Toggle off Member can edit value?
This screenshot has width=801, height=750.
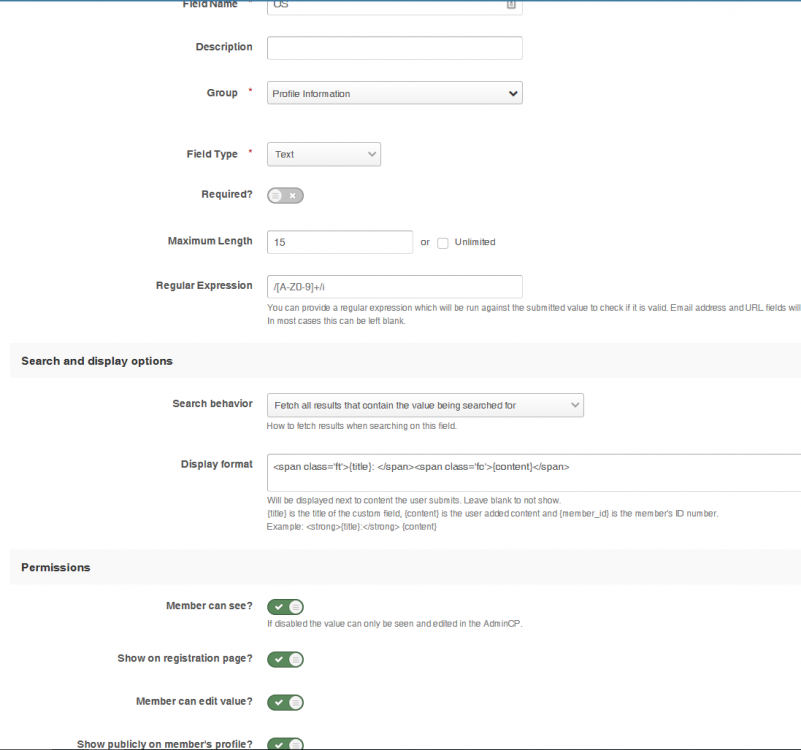(285, 702)
